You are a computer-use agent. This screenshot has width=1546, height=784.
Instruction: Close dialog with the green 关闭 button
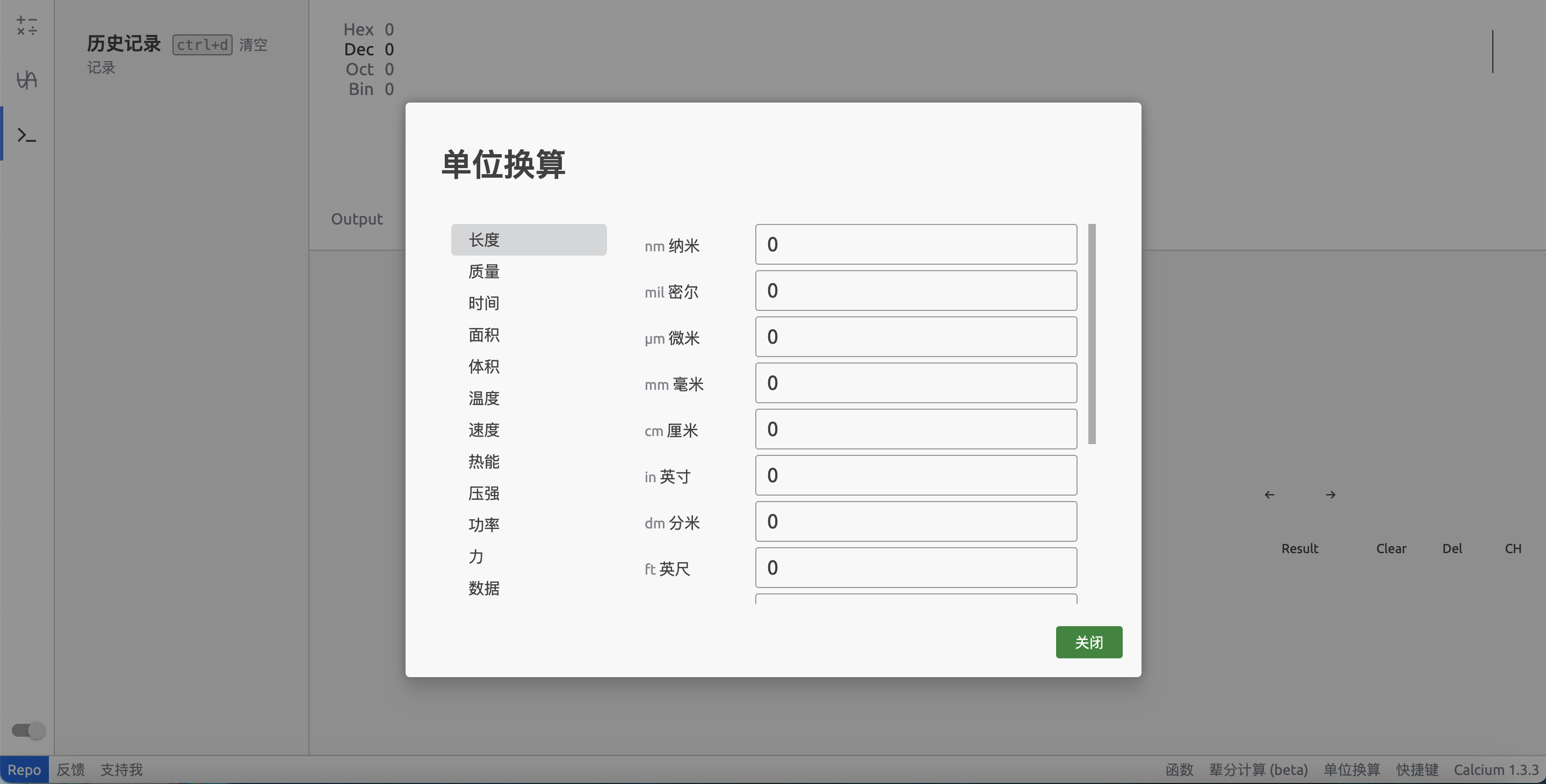click(x=1089, y=642)
